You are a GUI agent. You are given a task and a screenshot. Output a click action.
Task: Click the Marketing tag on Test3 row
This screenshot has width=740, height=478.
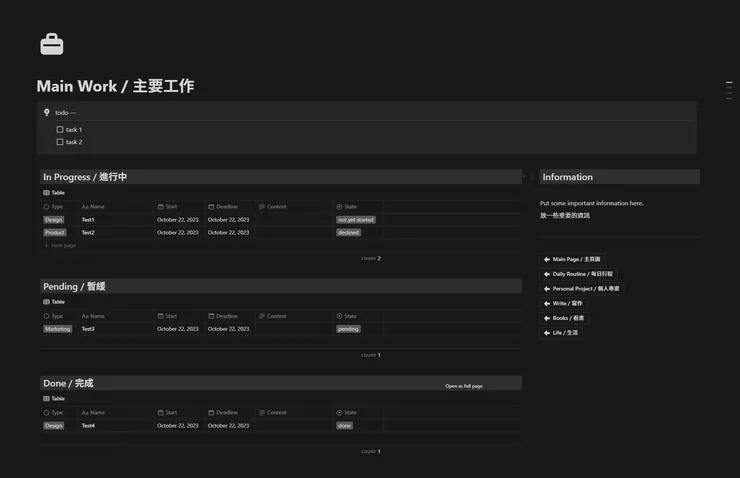[x=58, y=329]
